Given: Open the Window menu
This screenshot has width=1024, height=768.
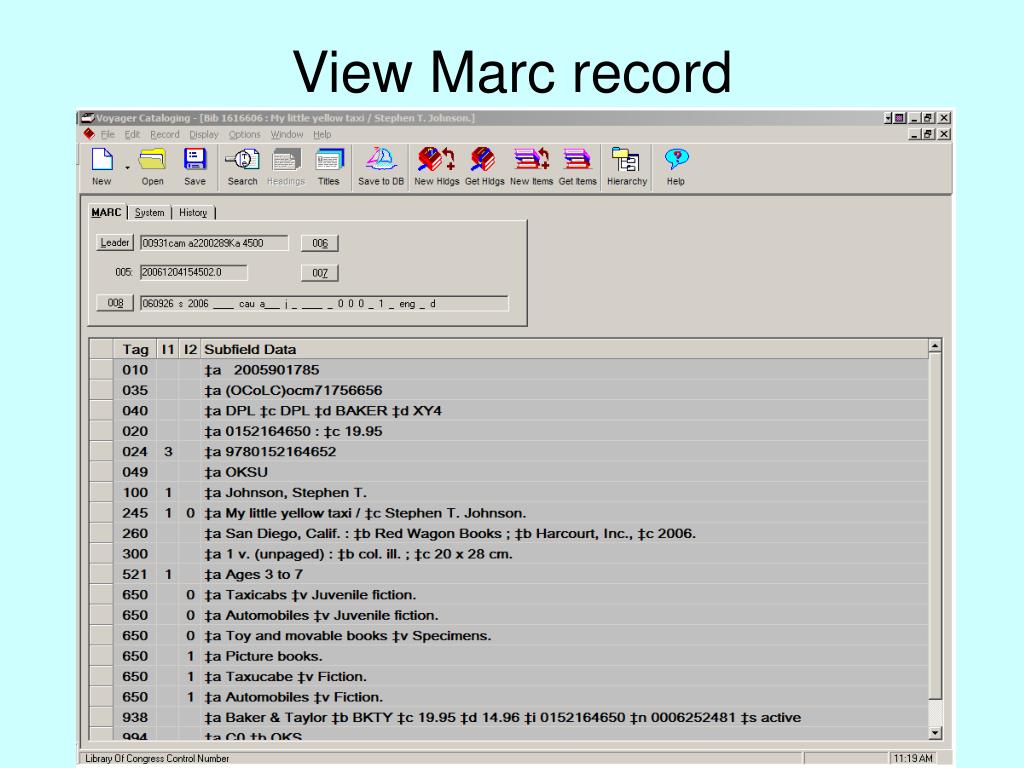Looking at the screenshot, I should 287,135.
